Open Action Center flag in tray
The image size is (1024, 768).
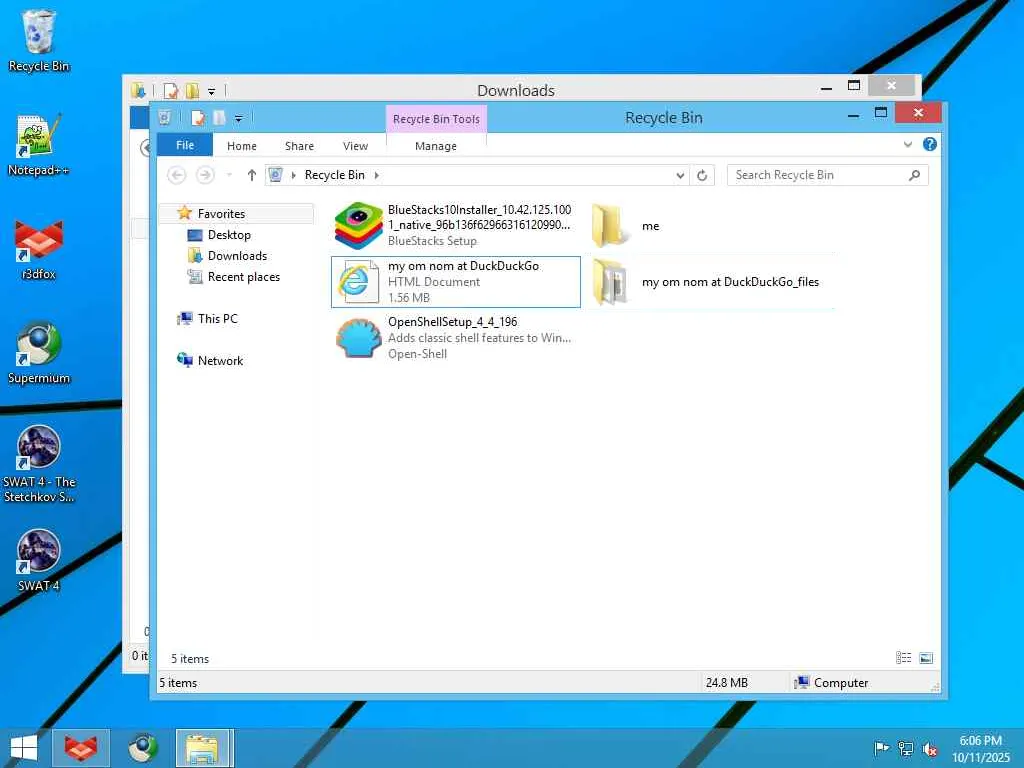point(881,748)
